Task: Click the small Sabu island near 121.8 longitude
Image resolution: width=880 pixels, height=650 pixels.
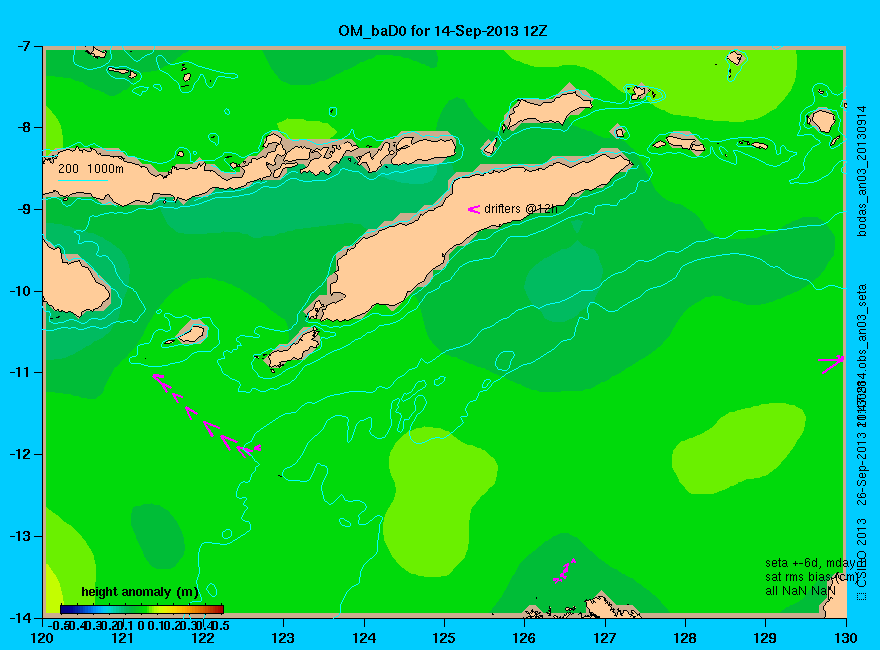Action: pyautogui.click(x=191, y=334)
